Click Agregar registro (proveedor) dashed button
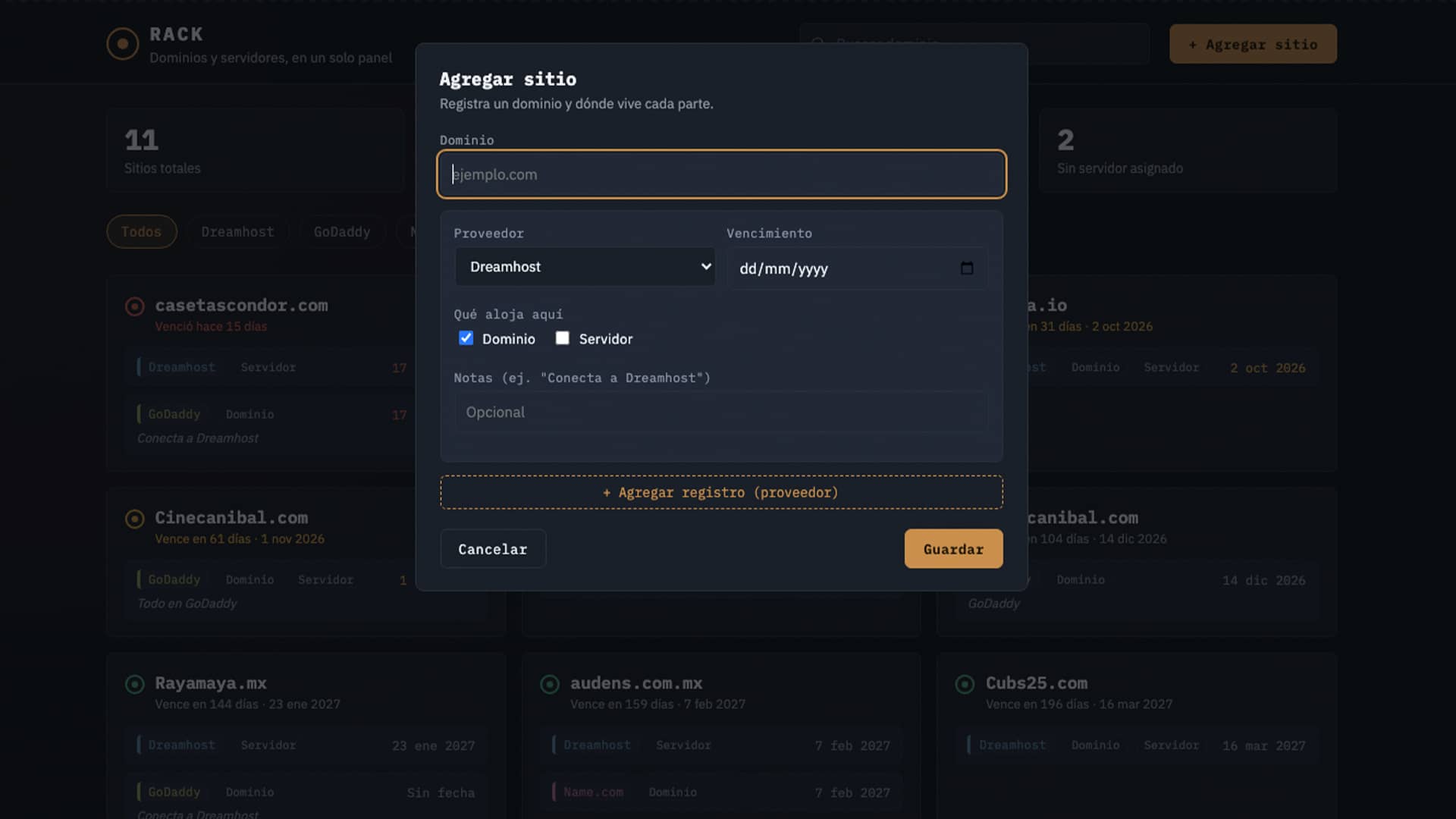Viewport: 1456px width, 819px height. pos(721,492)
